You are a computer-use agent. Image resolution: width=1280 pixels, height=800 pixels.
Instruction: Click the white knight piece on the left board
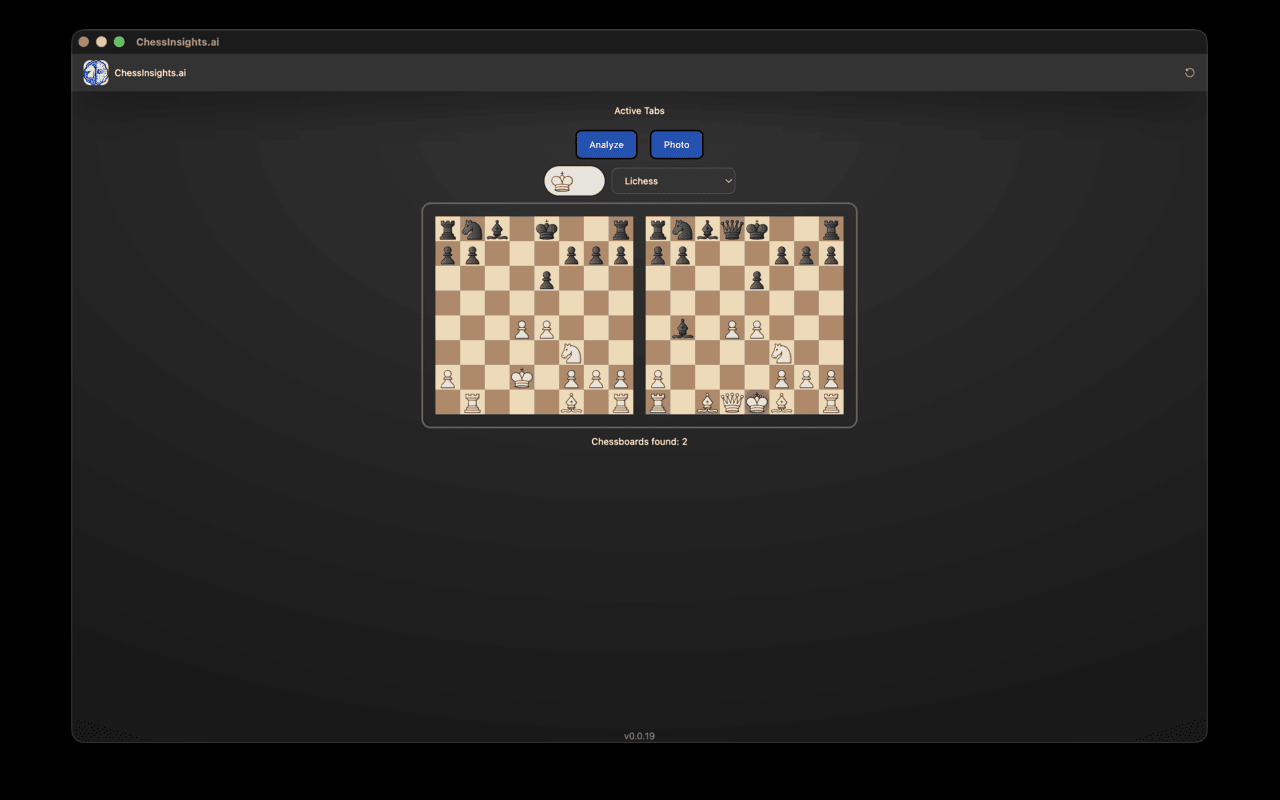tap(572, 353)
